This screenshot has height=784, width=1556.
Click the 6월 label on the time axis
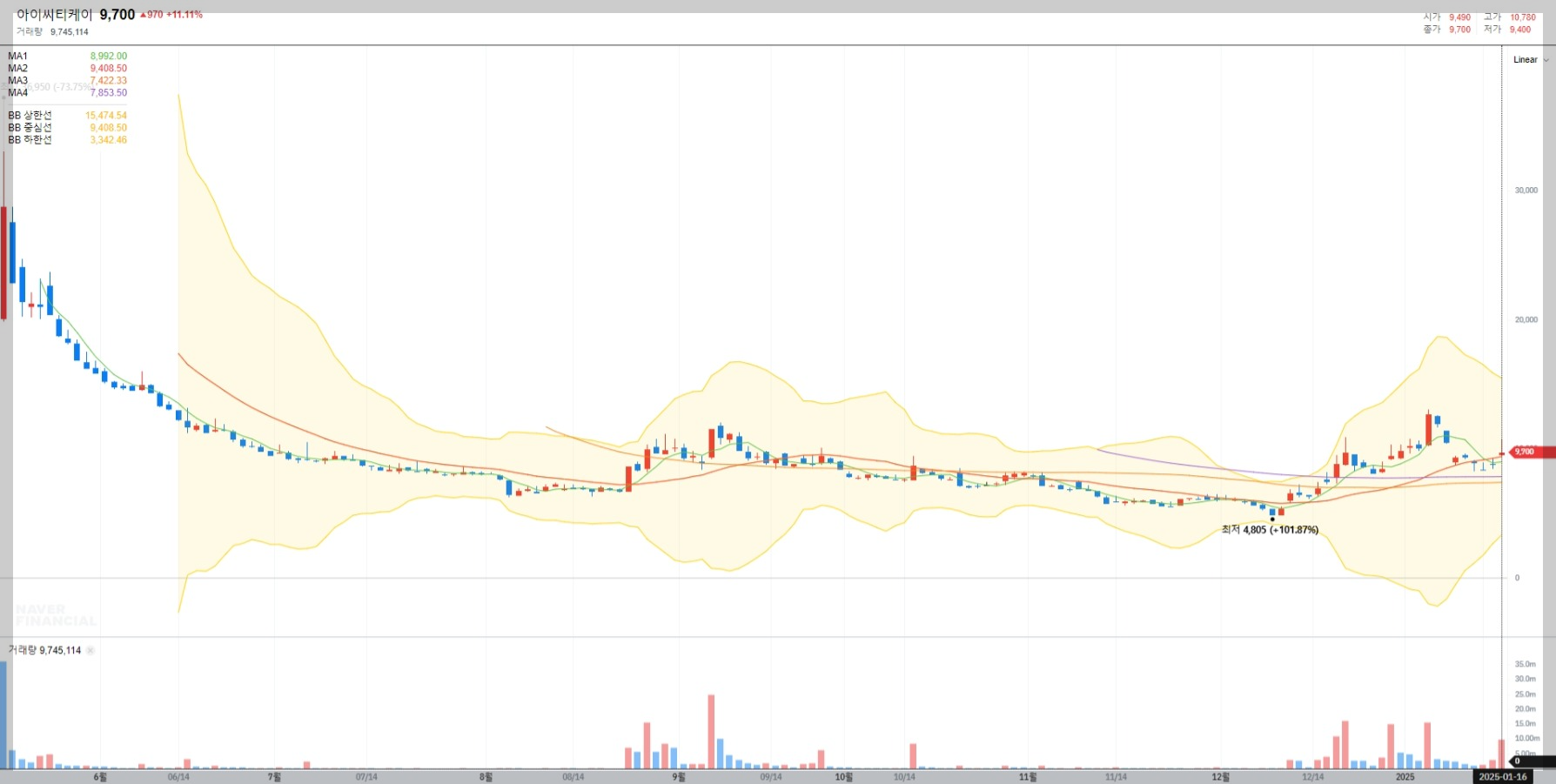tap(100, 777)
